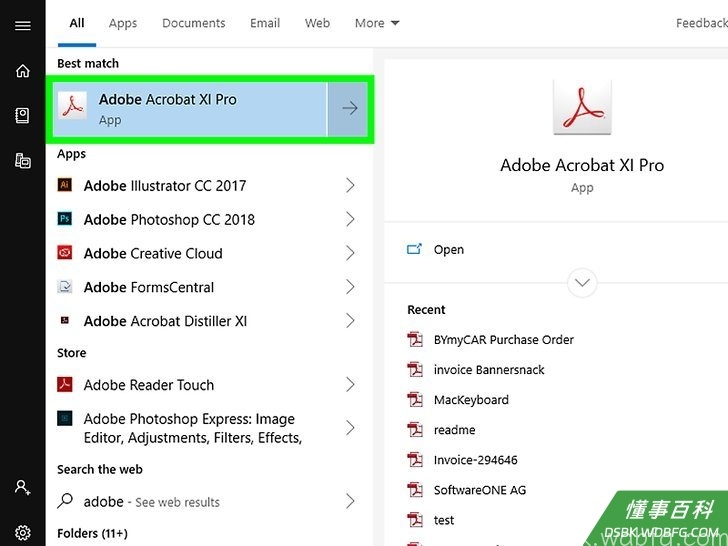The height and width of the screenshot is (546, 728).
Task: Expand Adobe Photoshop Express chevron
Action: coord(351,428)
